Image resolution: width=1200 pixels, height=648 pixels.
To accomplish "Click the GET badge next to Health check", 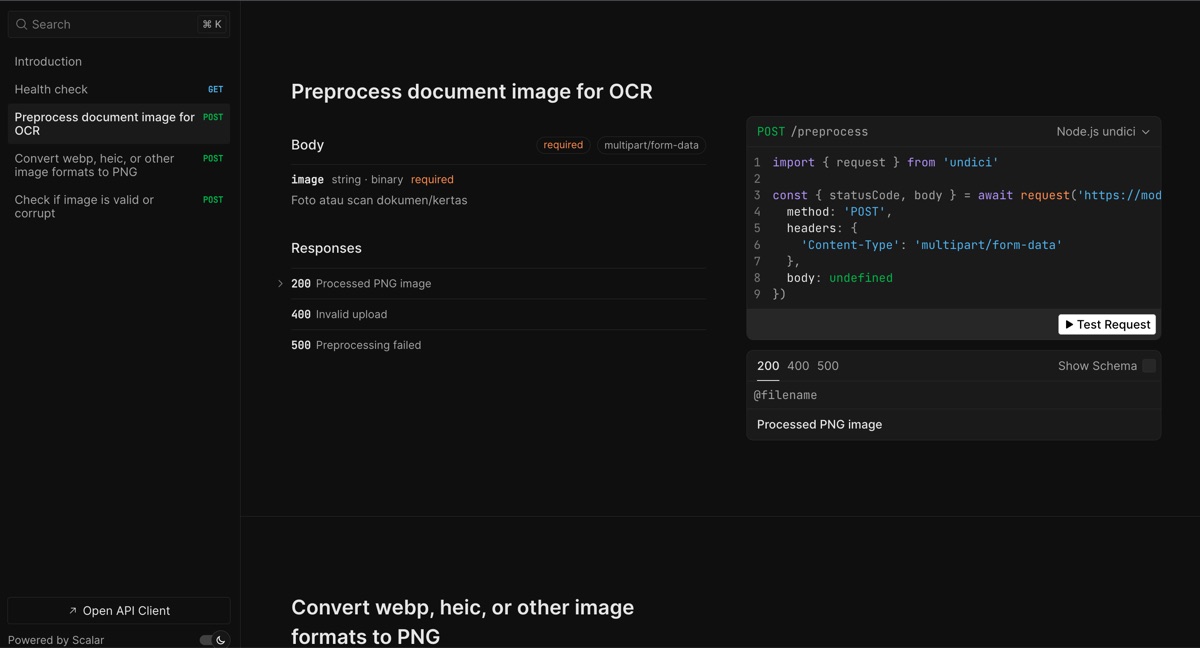I will click(215, 90).
